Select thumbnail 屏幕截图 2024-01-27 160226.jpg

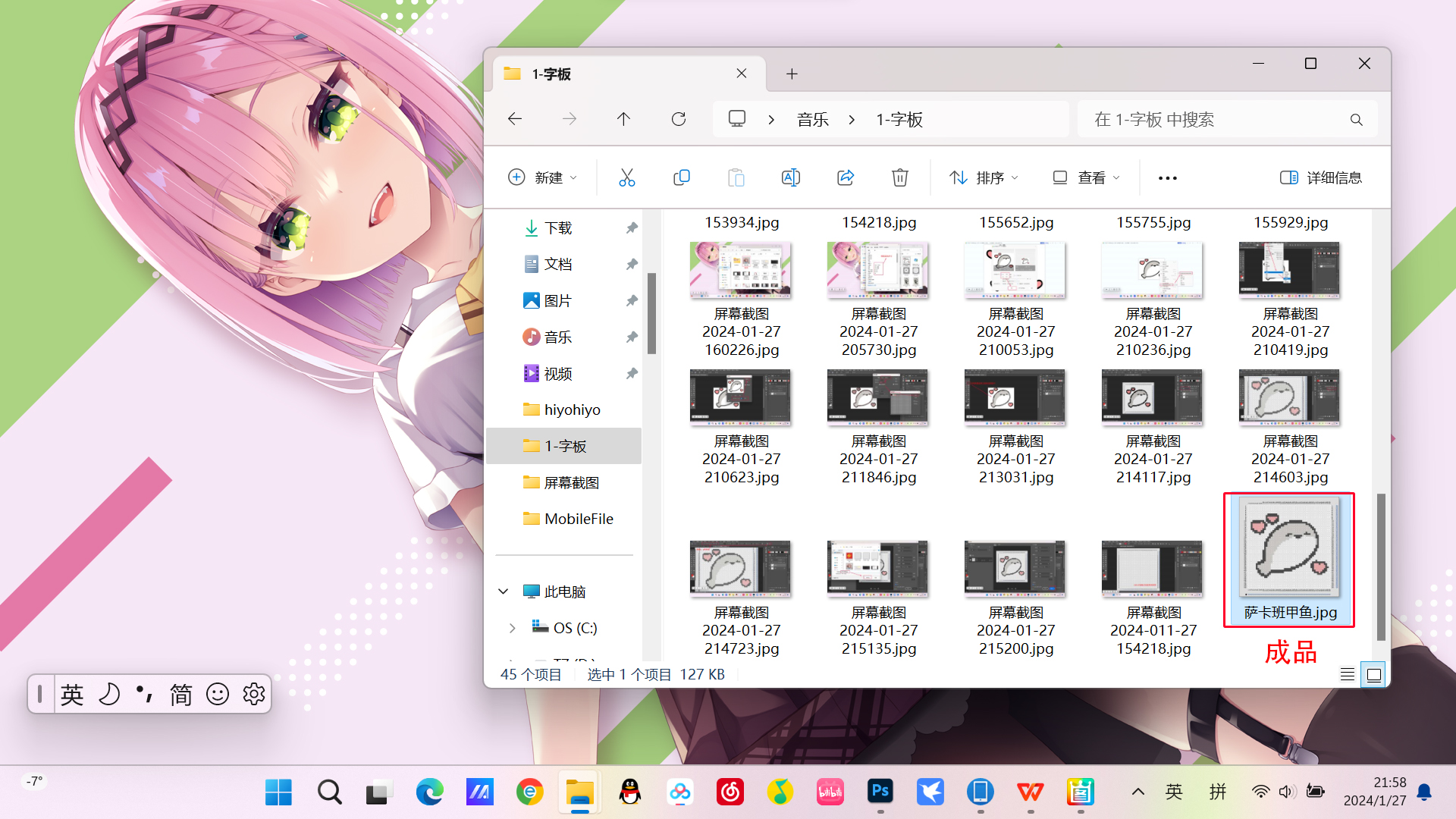[x=741, y=300]
